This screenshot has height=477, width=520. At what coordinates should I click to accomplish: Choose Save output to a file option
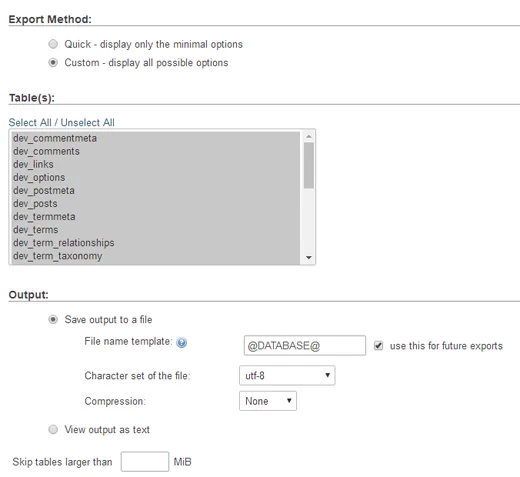coord(53,319)
